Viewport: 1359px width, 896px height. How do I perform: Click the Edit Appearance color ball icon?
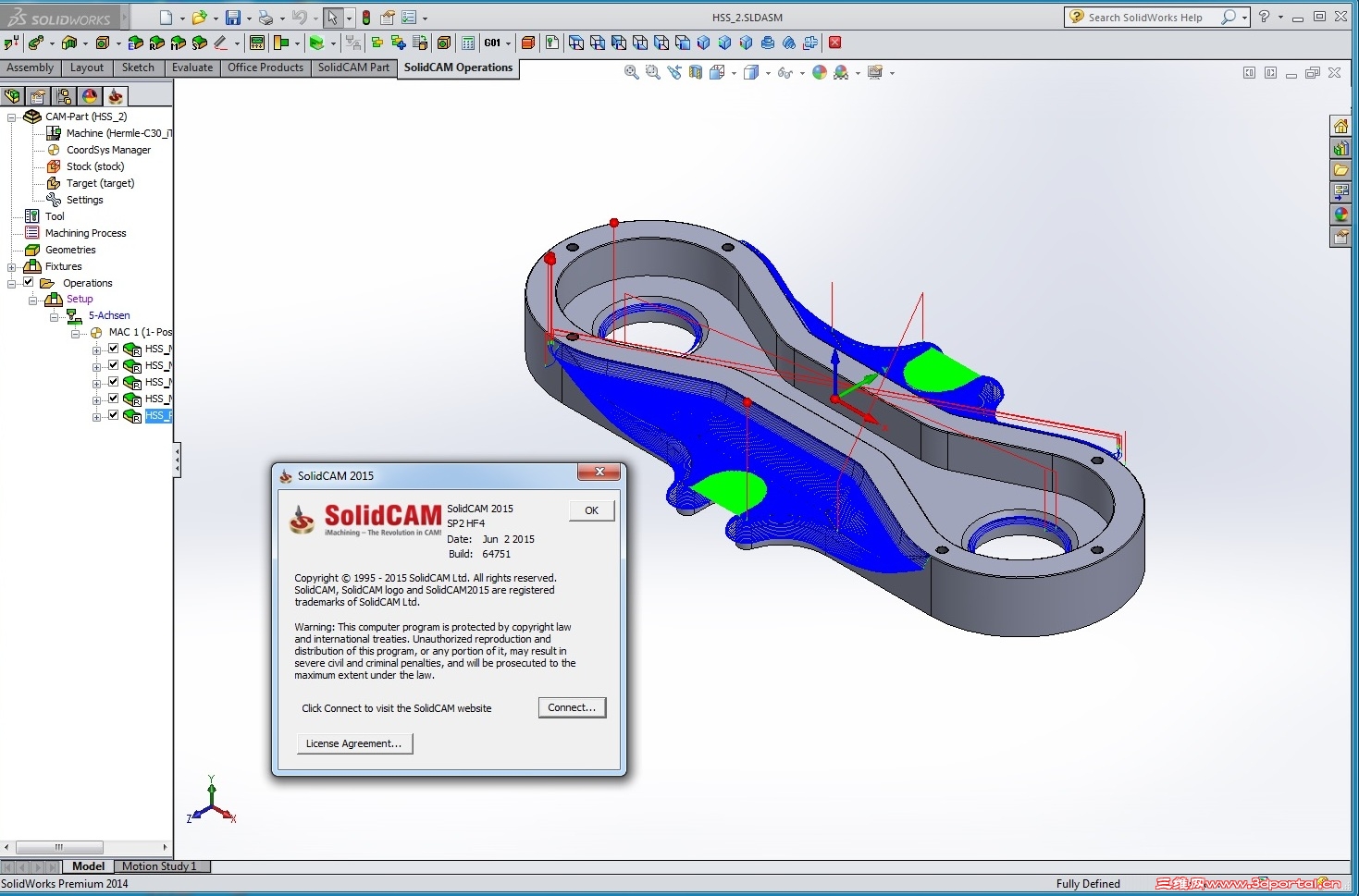pos(820,72)
